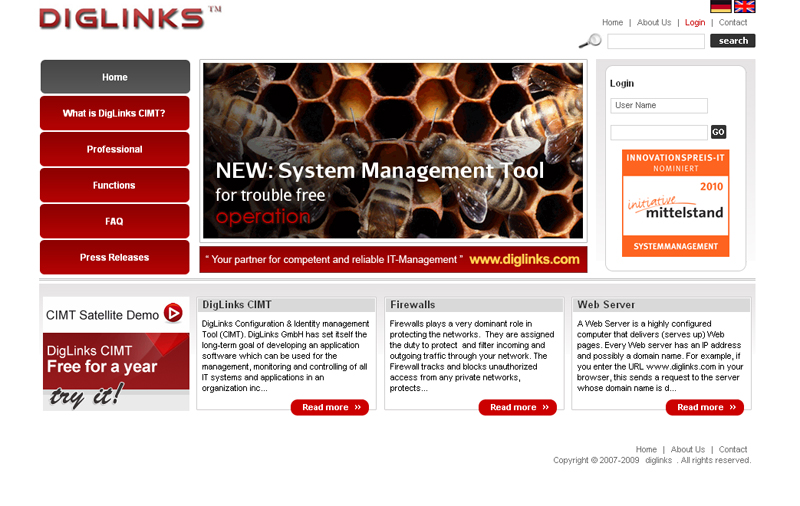
Task: Open the Home sidebar menu item
Action: click(x=115, y=77)
